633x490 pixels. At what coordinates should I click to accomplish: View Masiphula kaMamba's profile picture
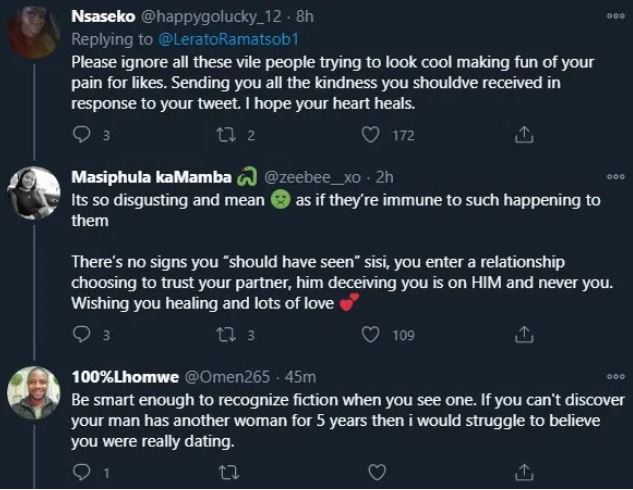click(35, 190)
